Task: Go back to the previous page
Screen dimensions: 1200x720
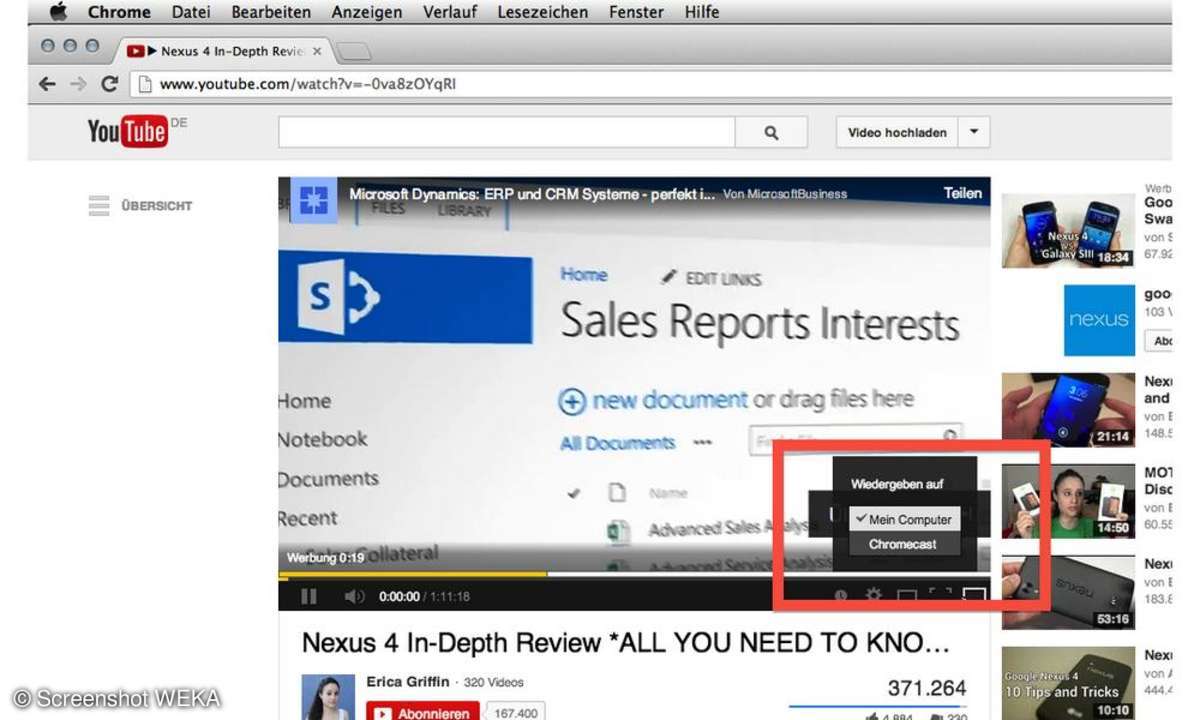Action: pyautogui.click(x=47, y=84)
